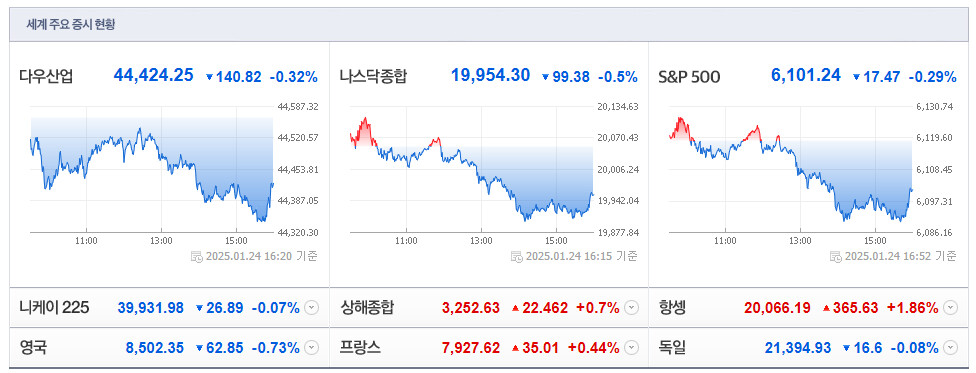The width and height of the screenshot is (976, 373).
Task: Open the S&P 500 index title
Action: pos(689,77)
